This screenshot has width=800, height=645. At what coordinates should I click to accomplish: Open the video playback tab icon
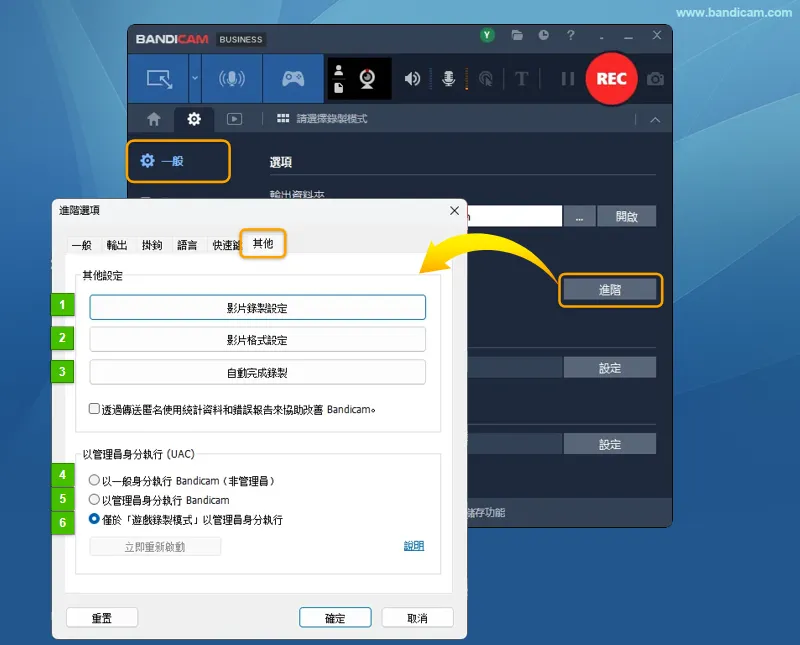point(234,119)
